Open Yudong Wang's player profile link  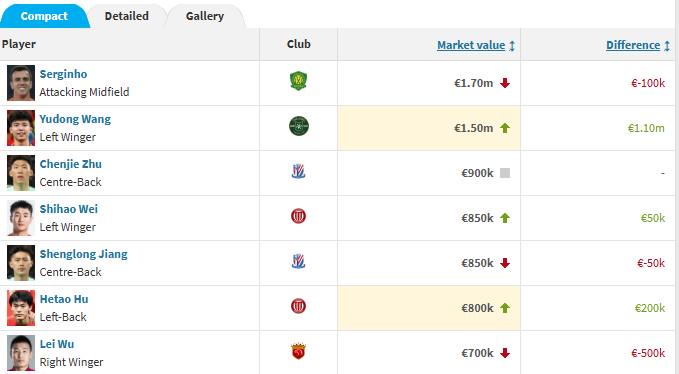click(x=75, y=119)
